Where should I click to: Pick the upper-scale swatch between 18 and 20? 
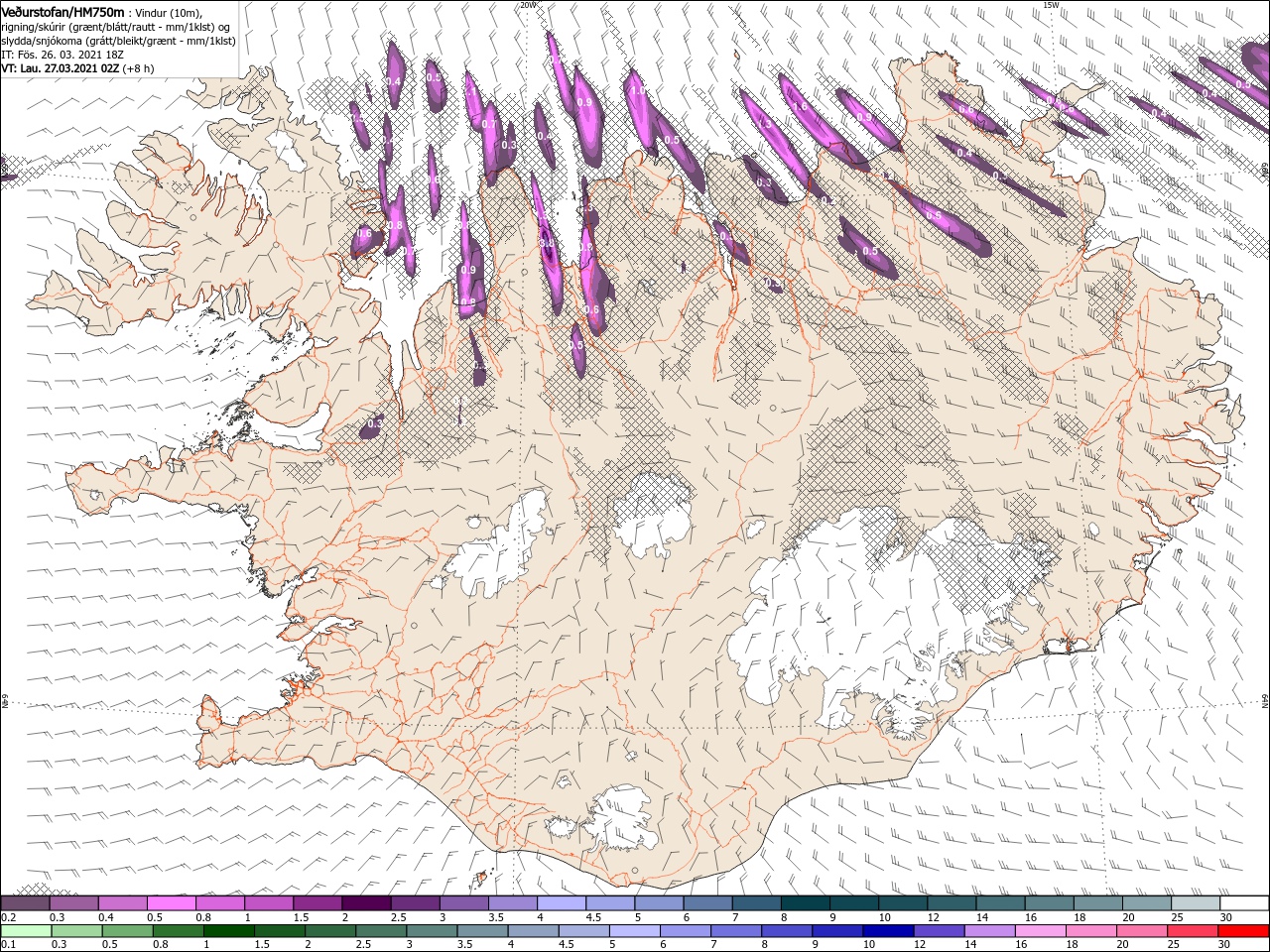coord(1097,903)
